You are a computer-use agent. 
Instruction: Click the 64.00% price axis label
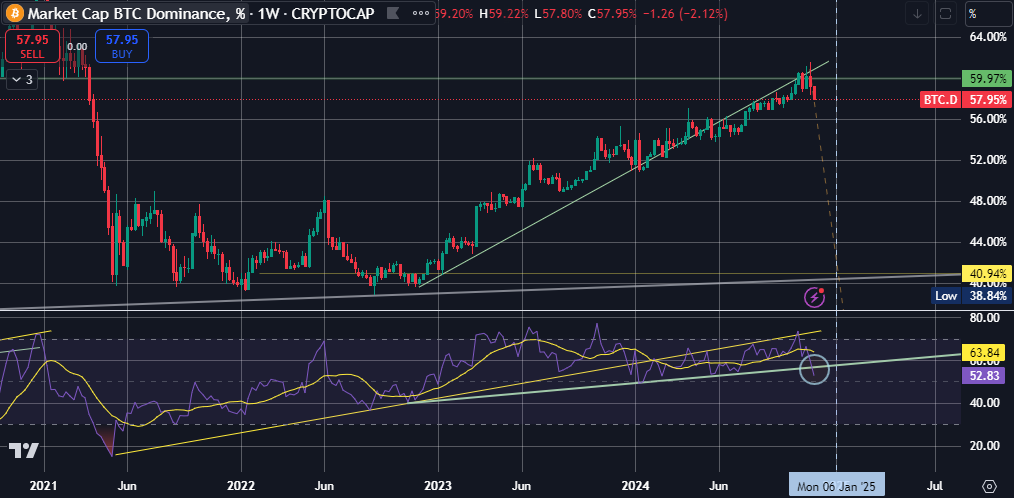(989, 37)
